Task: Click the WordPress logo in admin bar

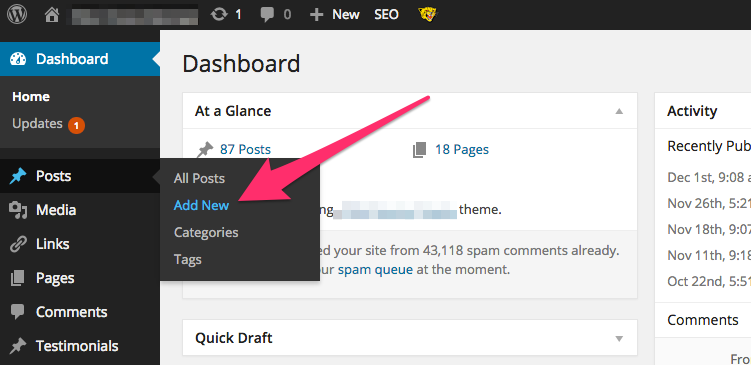Action: (x=17, y=14)
